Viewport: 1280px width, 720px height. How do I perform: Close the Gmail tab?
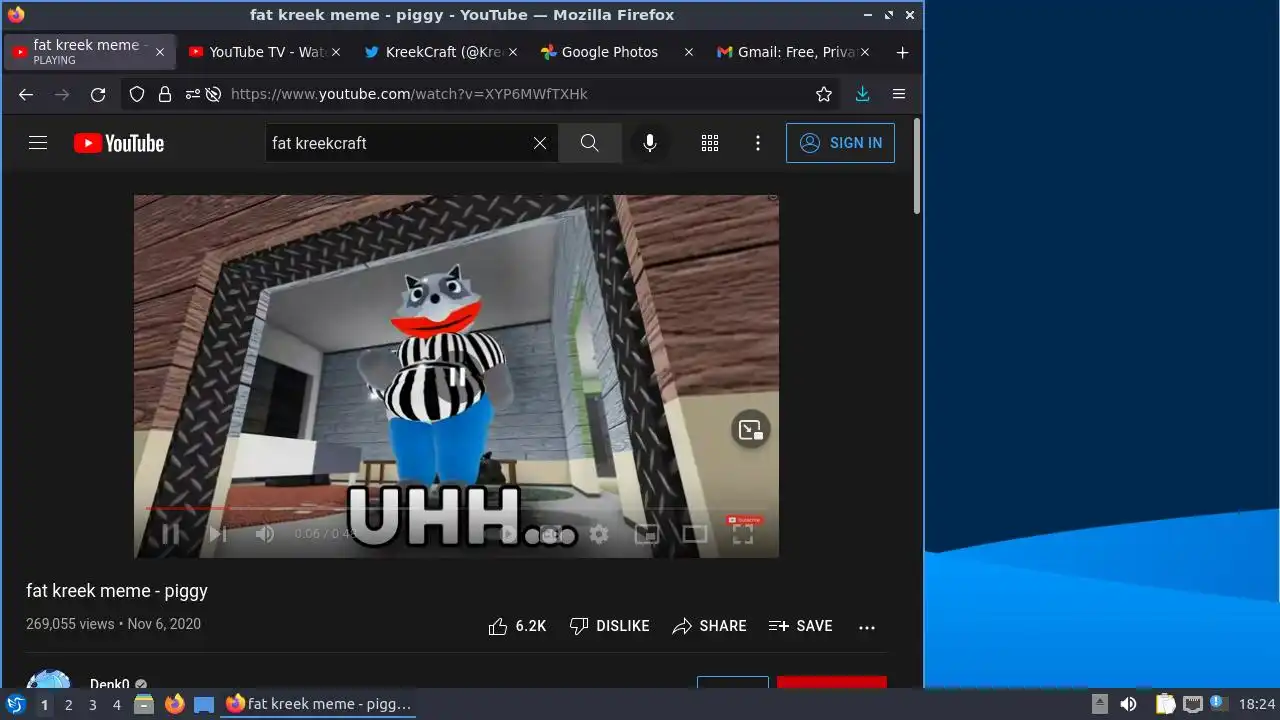click(864, 52)
